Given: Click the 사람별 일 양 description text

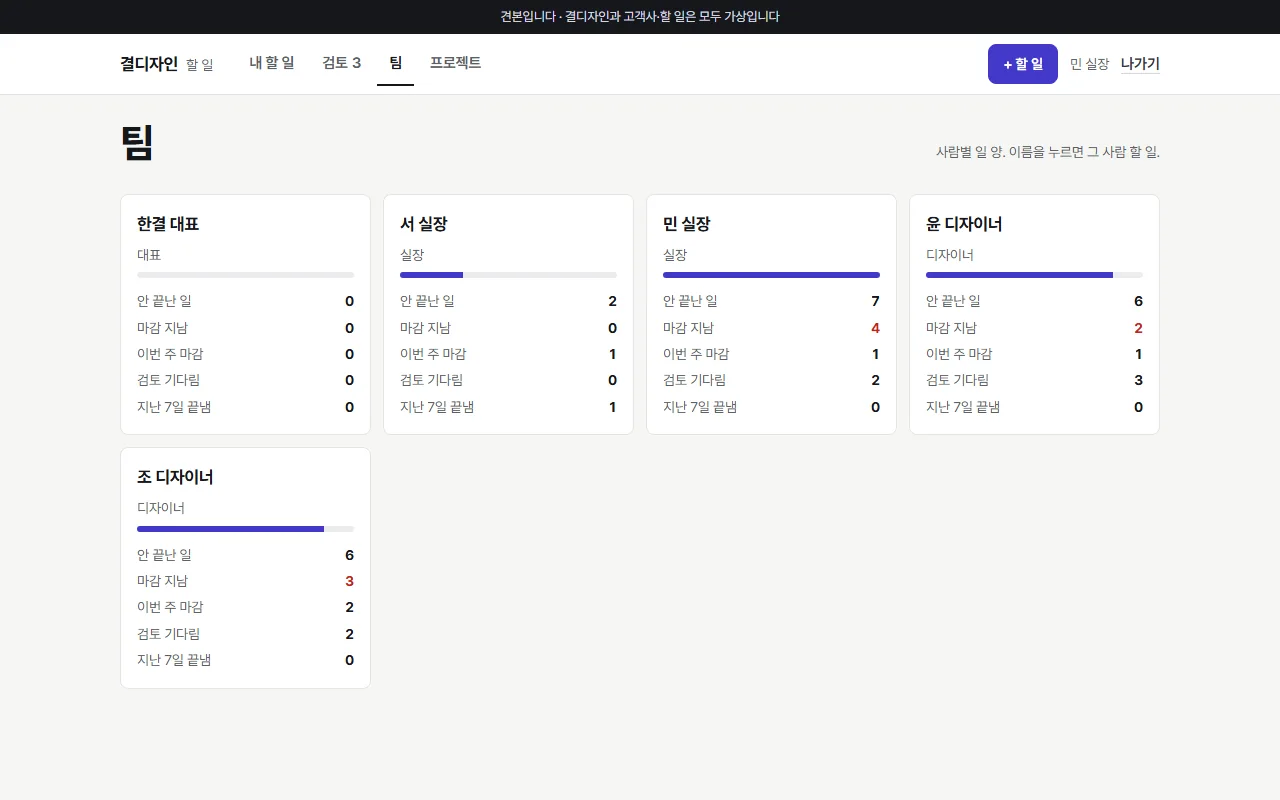Looking at the screenshot, I should [1048, 152].
